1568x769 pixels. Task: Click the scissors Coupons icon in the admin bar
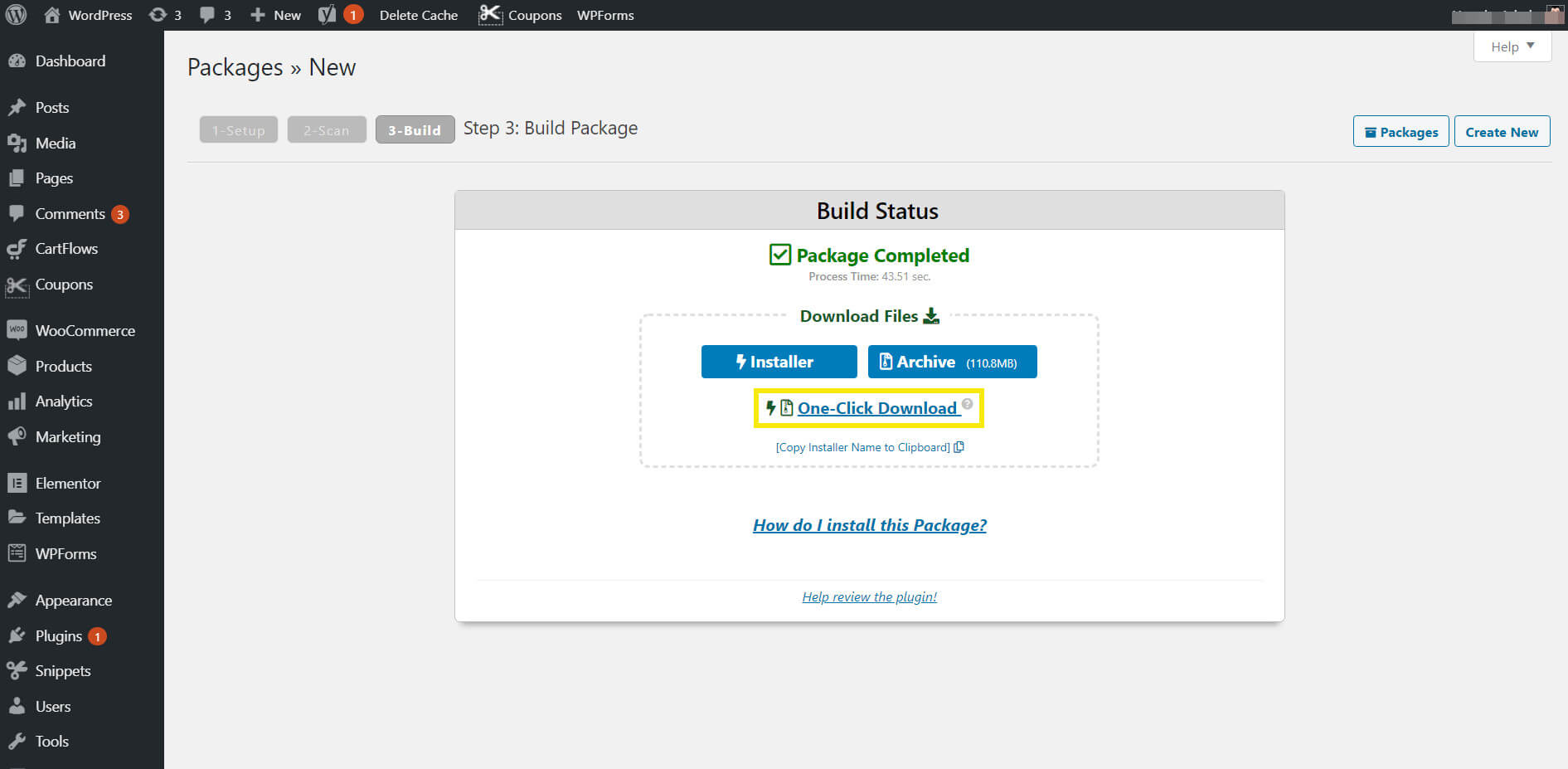point(490,15)
